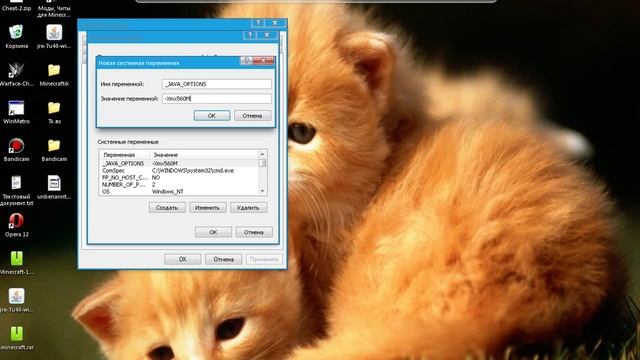Viewport: 640px width, 360px height.
Task: Click the Удалить button
Action: coord(248,208)
